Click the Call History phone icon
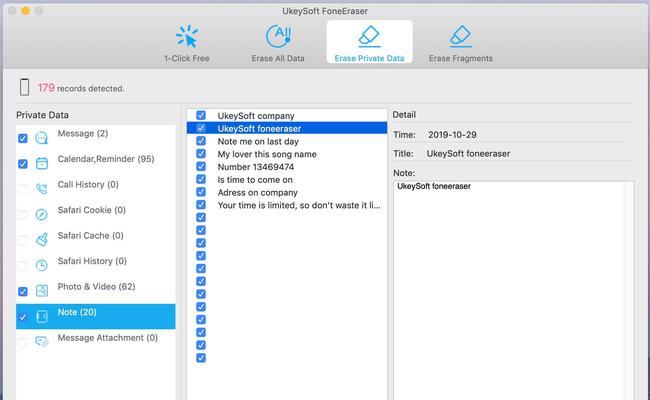Image resolution: width=650 pixels, height=400 pixels. point(41,189)
